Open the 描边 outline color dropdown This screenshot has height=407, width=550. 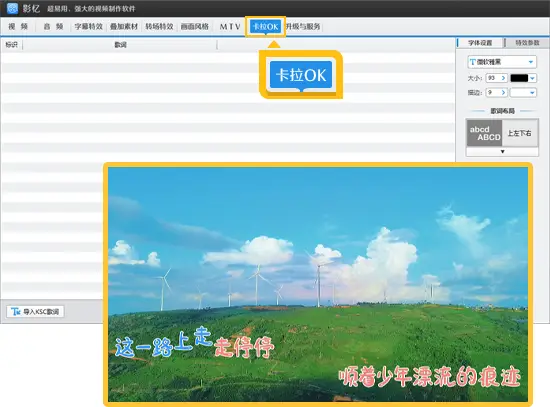[523, 93]
